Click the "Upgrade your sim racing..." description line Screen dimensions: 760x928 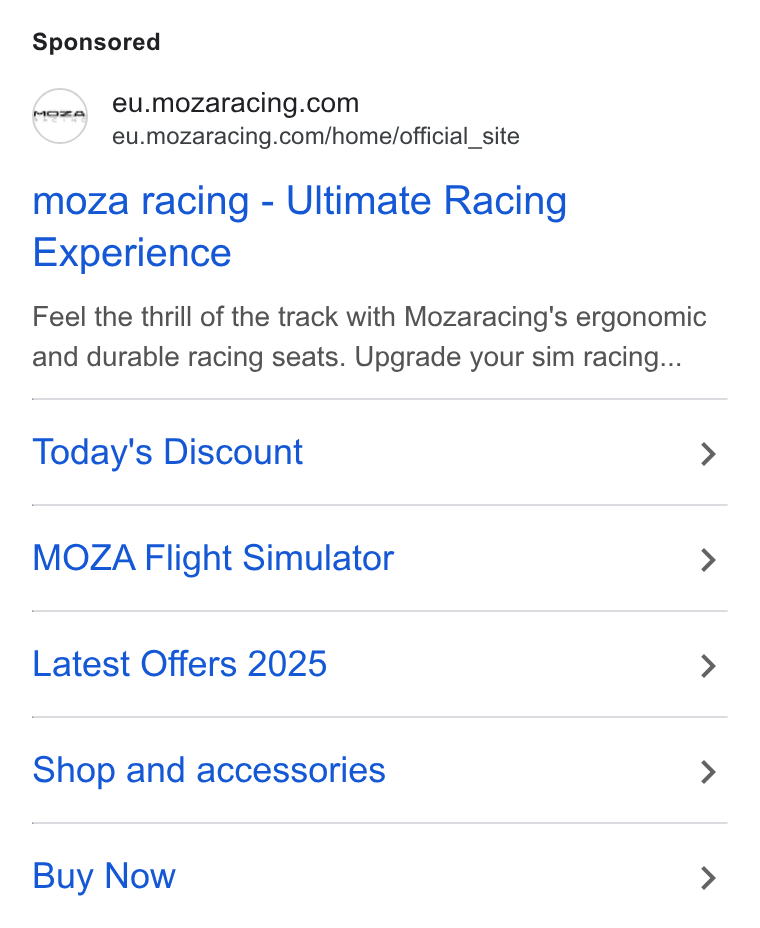[x=518, y=357]
